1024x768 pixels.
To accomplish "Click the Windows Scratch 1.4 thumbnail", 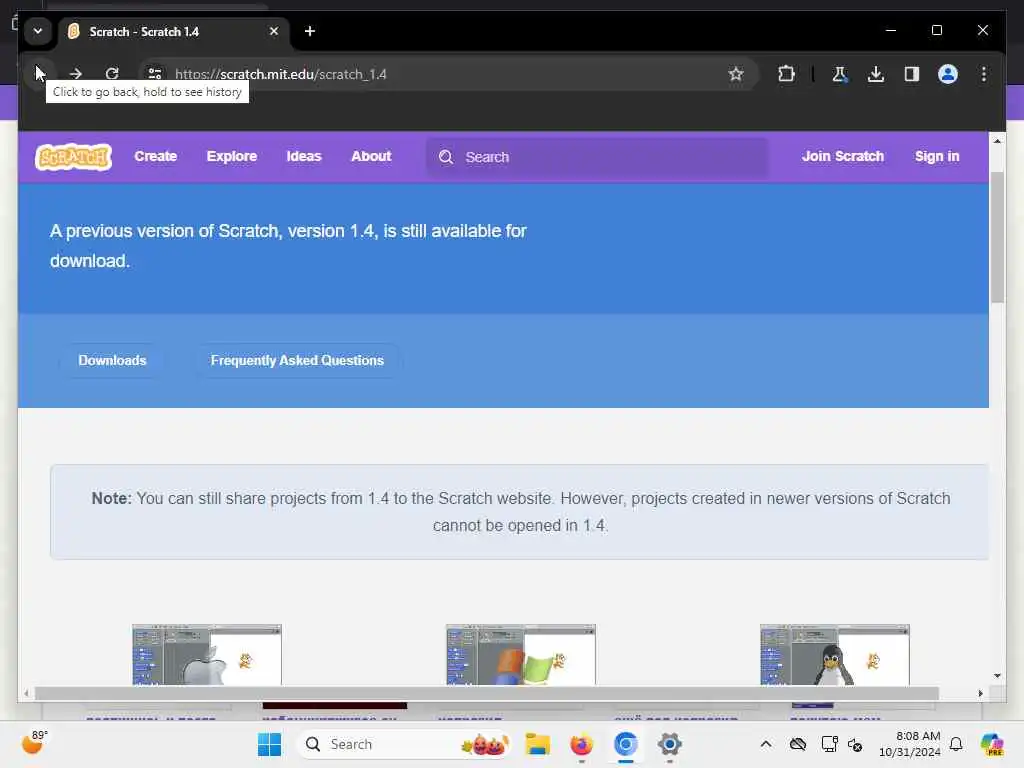I will (x=520, y=654).
